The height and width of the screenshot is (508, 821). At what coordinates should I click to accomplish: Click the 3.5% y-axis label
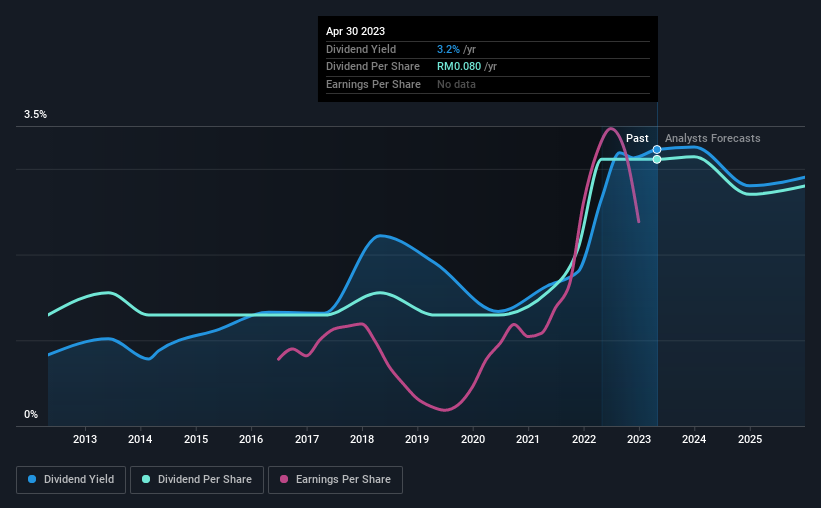(35, 114)
